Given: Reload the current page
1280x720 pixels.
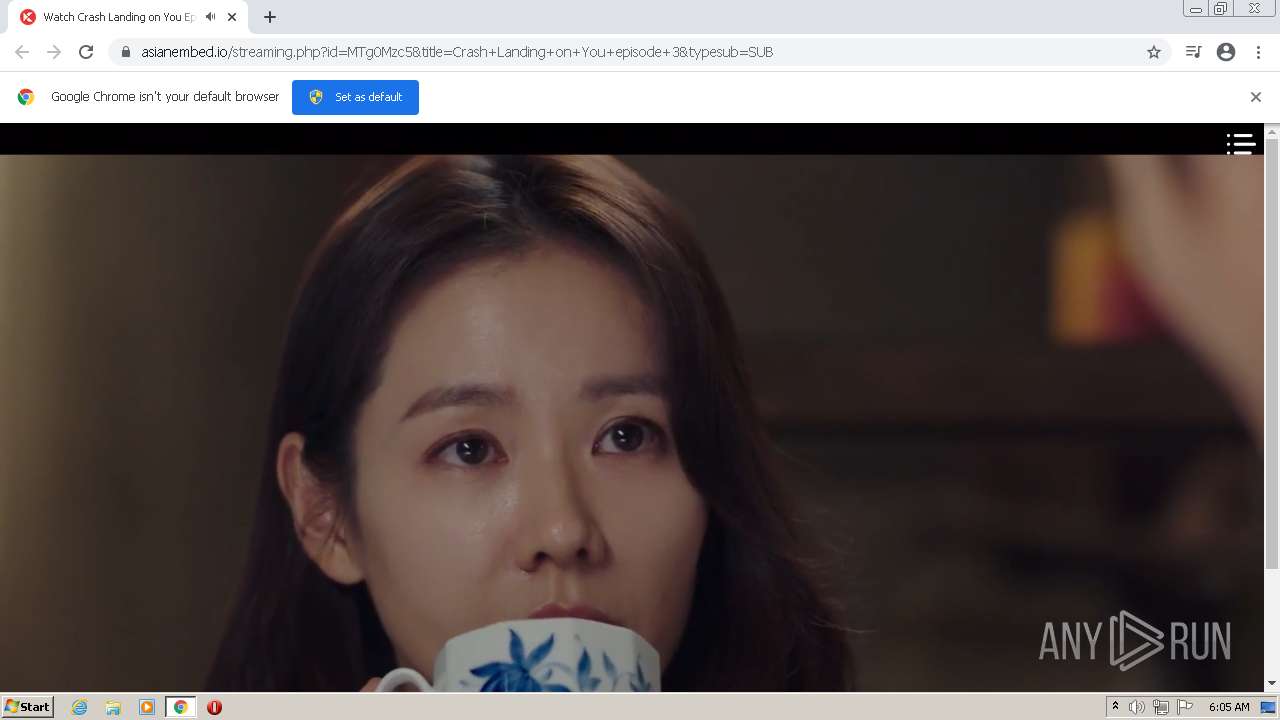Looking at the screenshot, I should coord(86,52).
